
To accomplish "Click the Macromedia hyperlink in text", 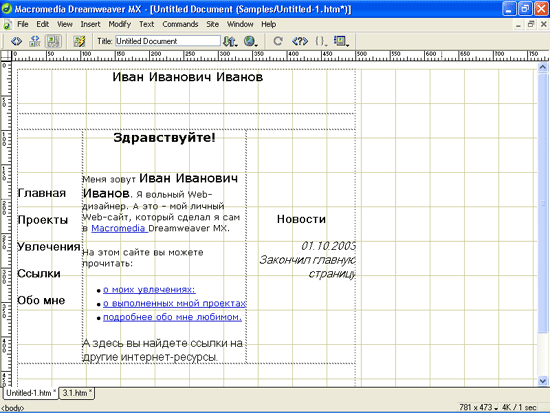I will coord(119,228).
